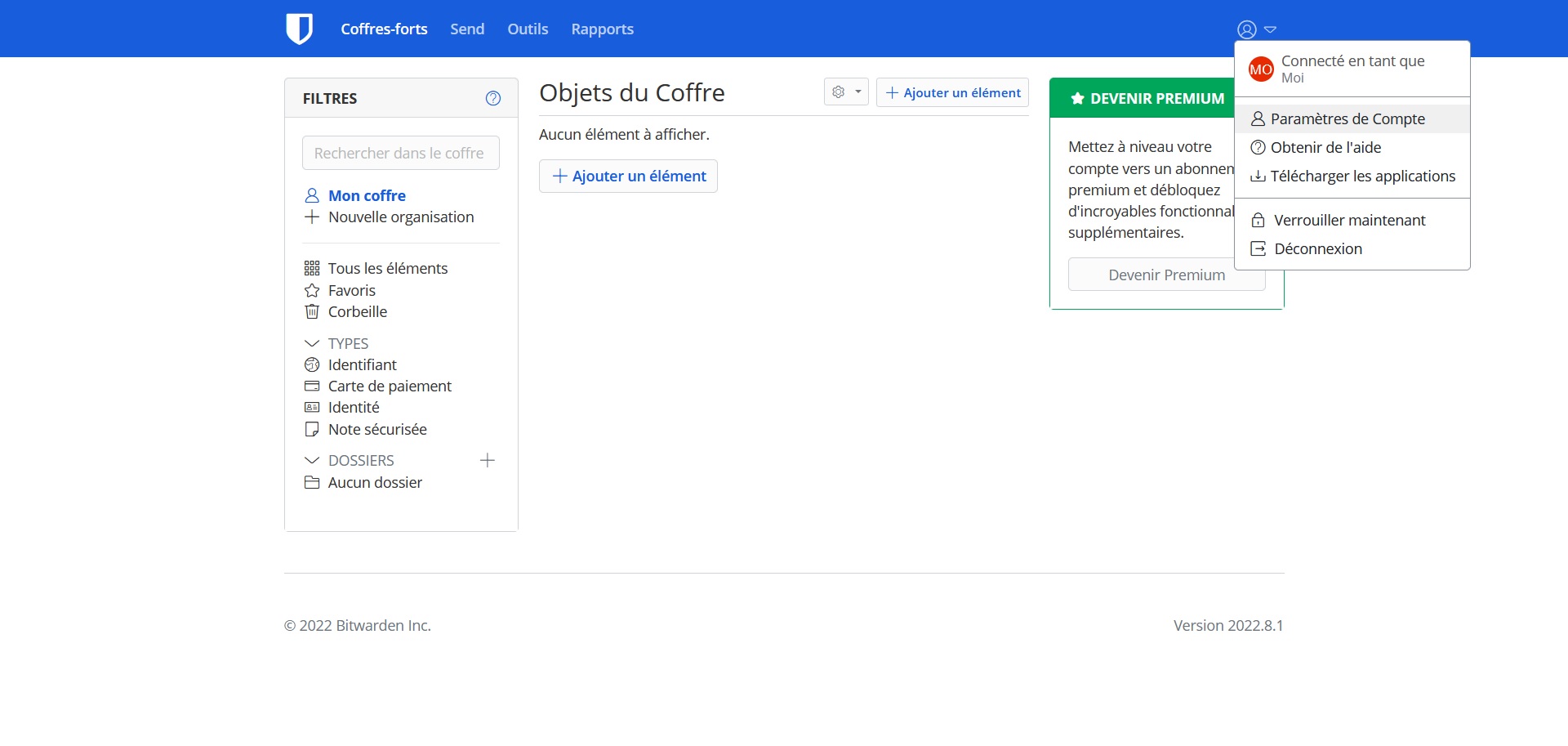Collapse the TYPES section

312,344
